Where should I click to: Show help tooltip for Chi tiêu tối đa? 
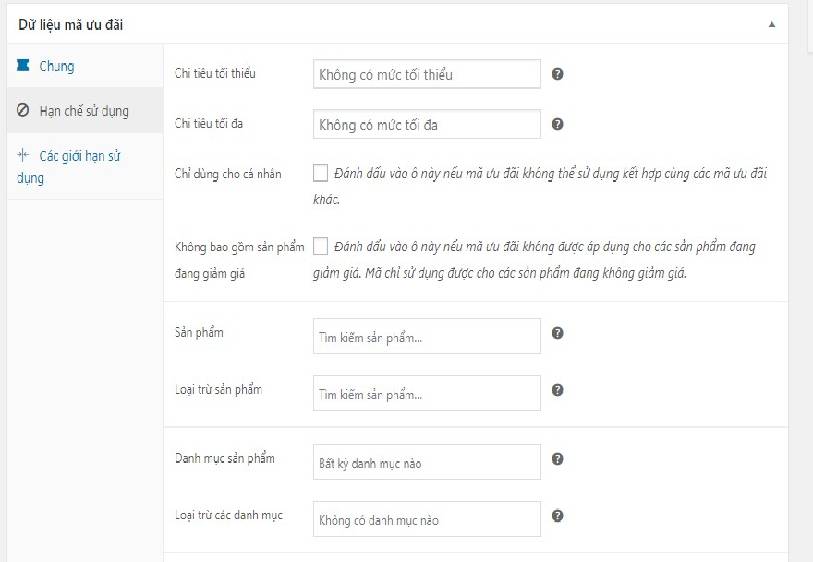(557, 124)
